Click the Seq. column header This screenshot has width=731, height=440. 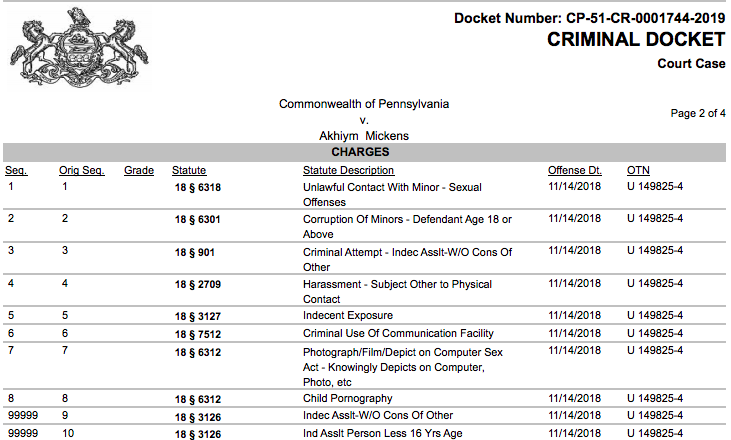(x=16, y=171)
